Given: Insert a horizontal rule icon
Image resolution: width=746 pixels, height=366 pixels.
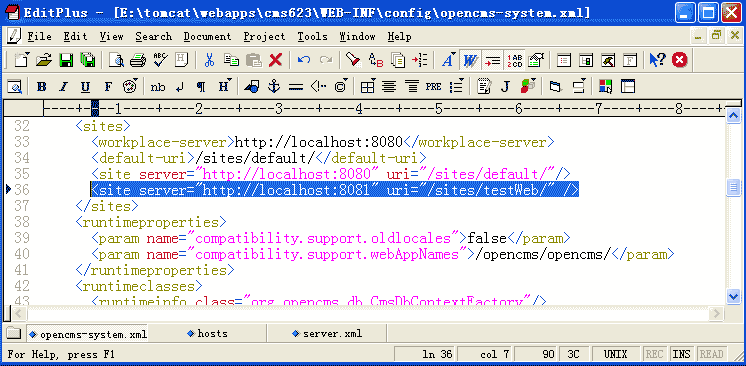Looking at the screenshot, I should [x=296, y=87].
